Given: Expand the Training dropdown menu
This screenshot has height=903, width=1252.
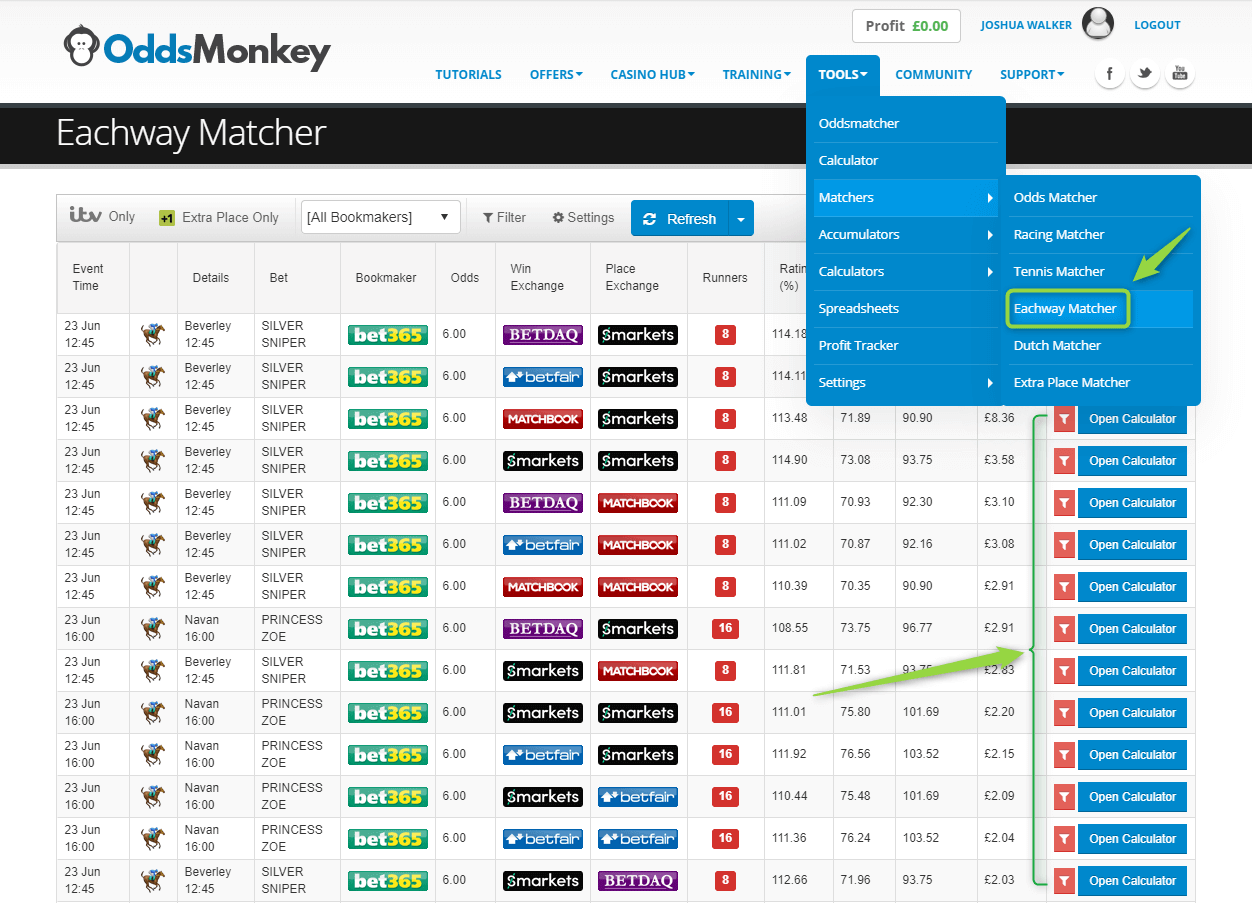Looking at the screenshot, I should click(x=756, y=74).
